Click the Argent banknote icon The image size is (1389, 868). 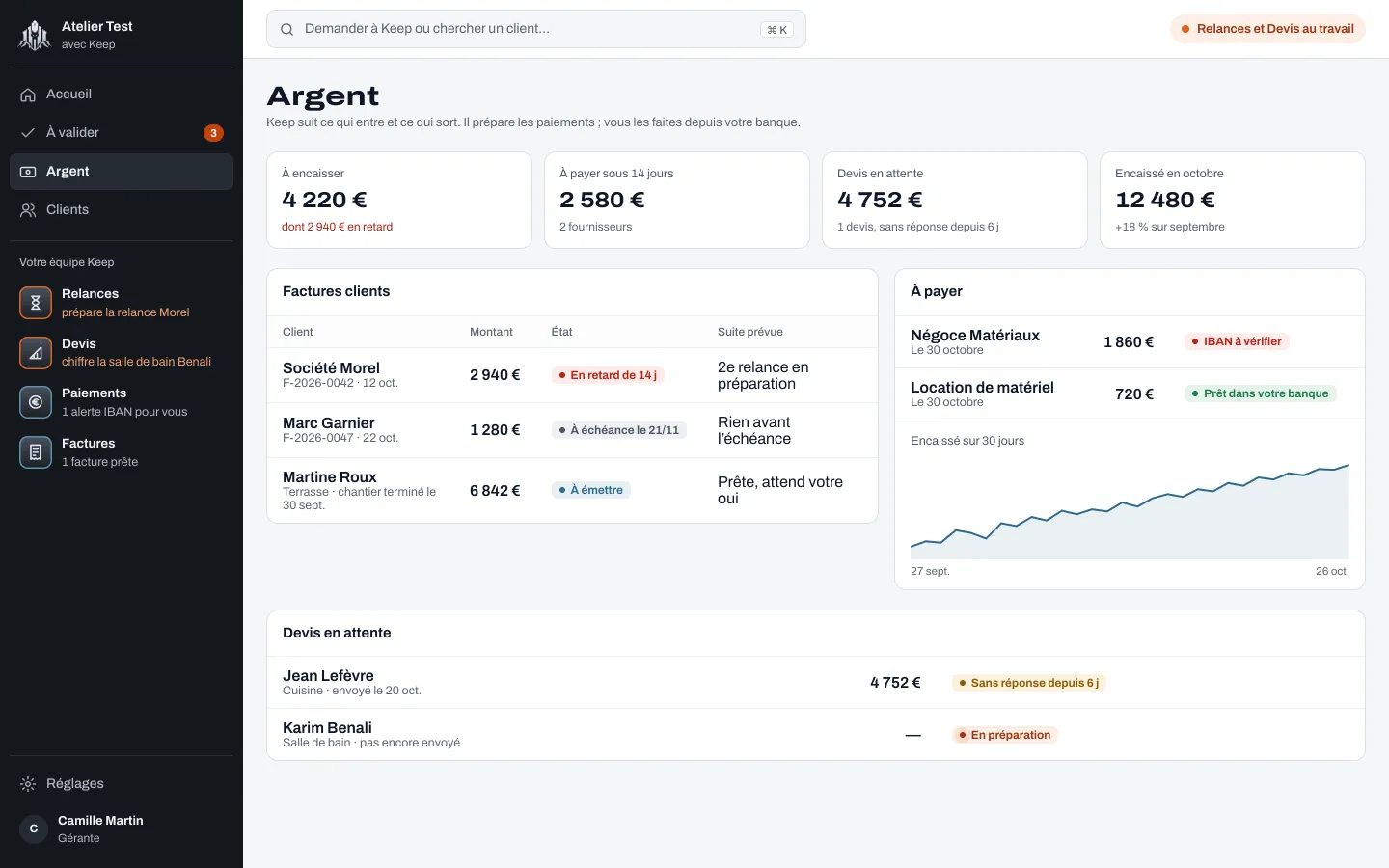tap(28, 172)
